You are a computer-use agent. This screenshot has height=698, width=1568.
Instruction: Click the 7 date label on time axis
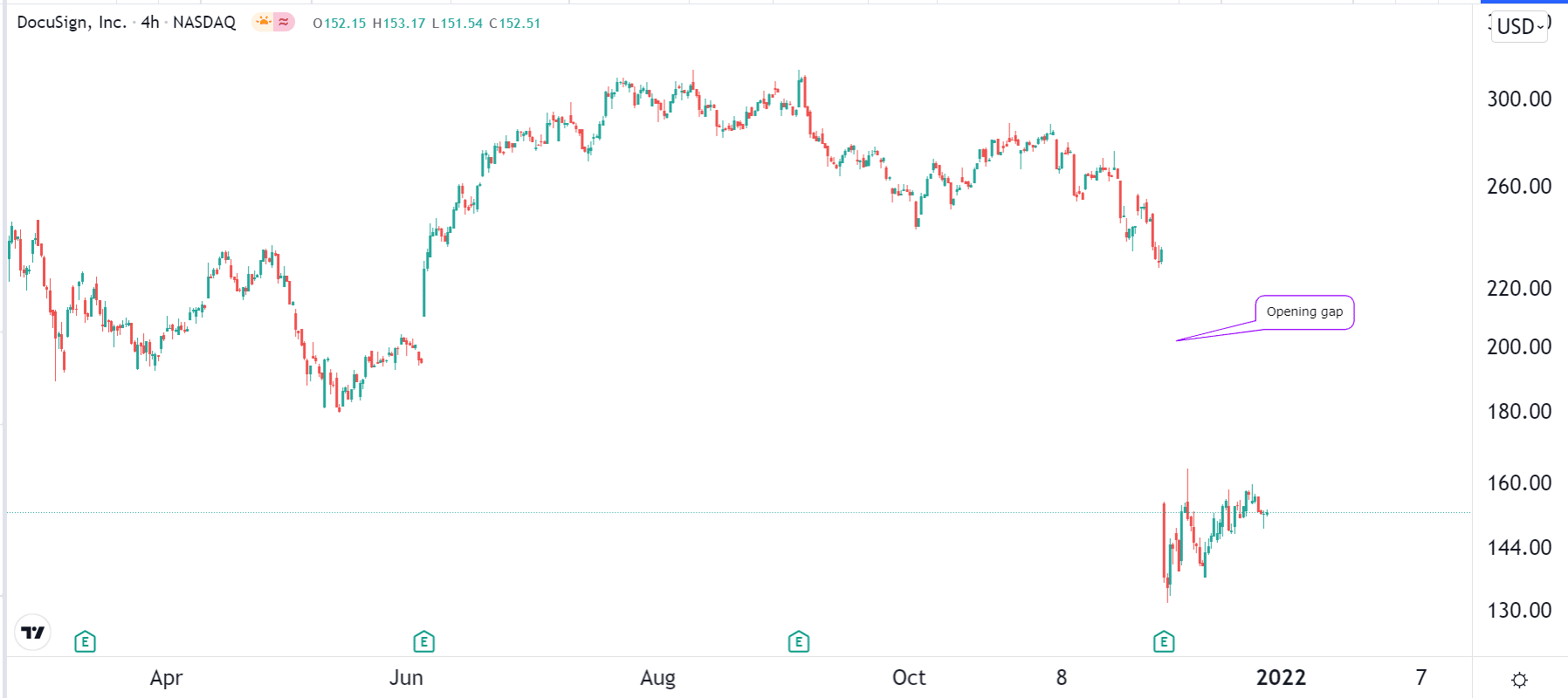click(1421, 678)
